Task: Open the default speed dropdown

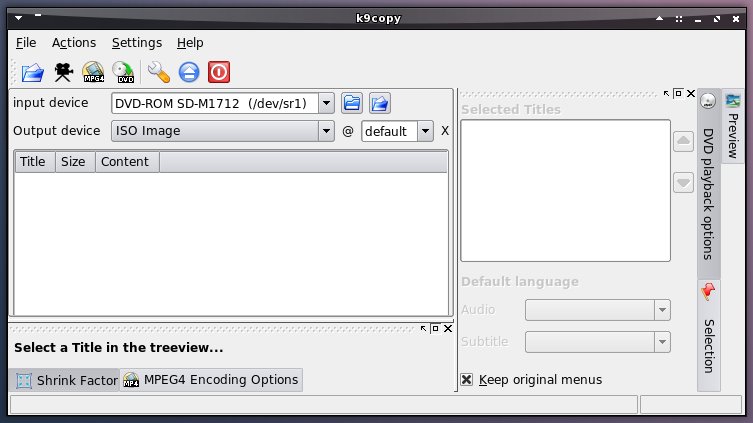Action: click(425, 131)
